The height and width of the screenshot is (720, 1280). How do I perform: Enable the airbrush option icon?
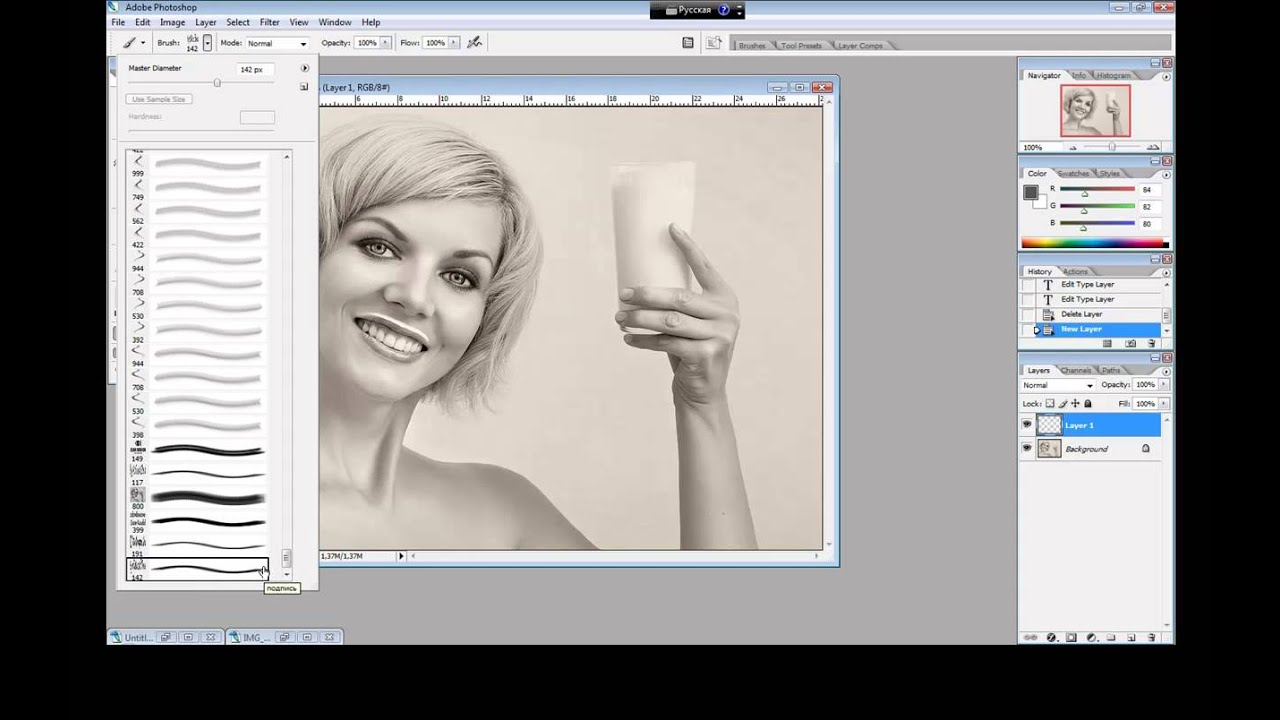(x=475, y=43)
